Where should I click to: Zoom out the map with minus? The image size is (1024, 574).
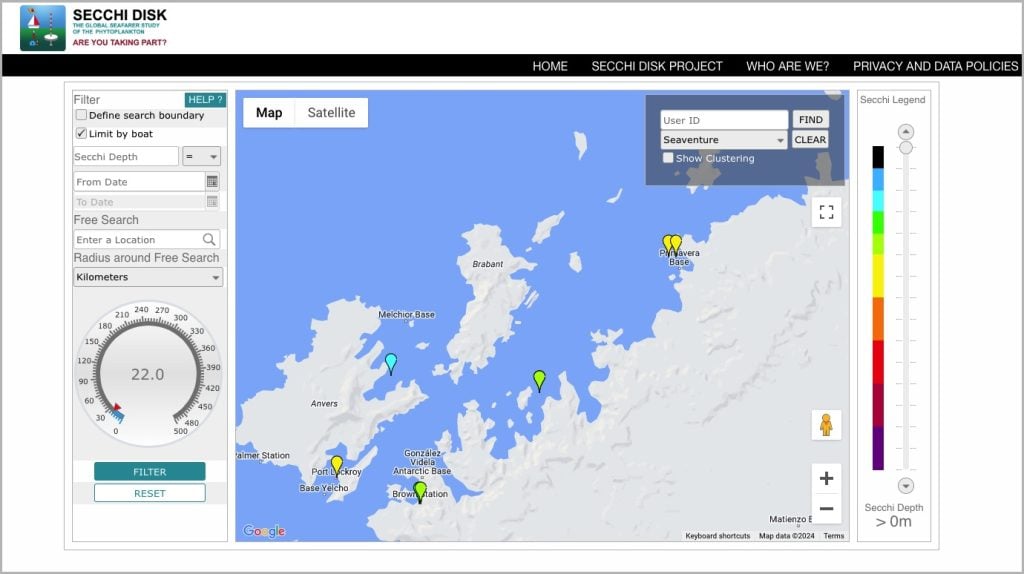point(826,509)
